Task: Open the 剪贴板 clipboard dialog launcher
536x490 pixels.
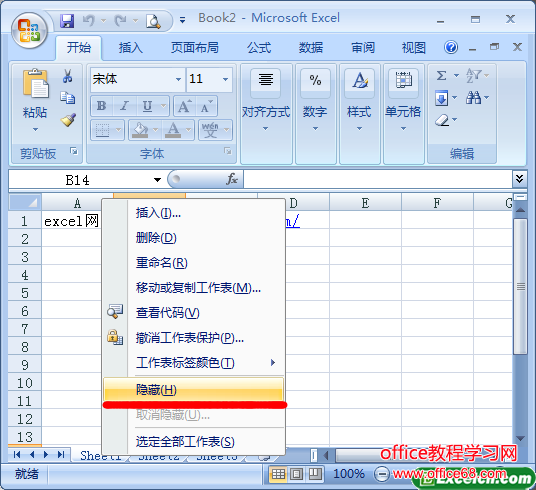Action: (74, 151)
